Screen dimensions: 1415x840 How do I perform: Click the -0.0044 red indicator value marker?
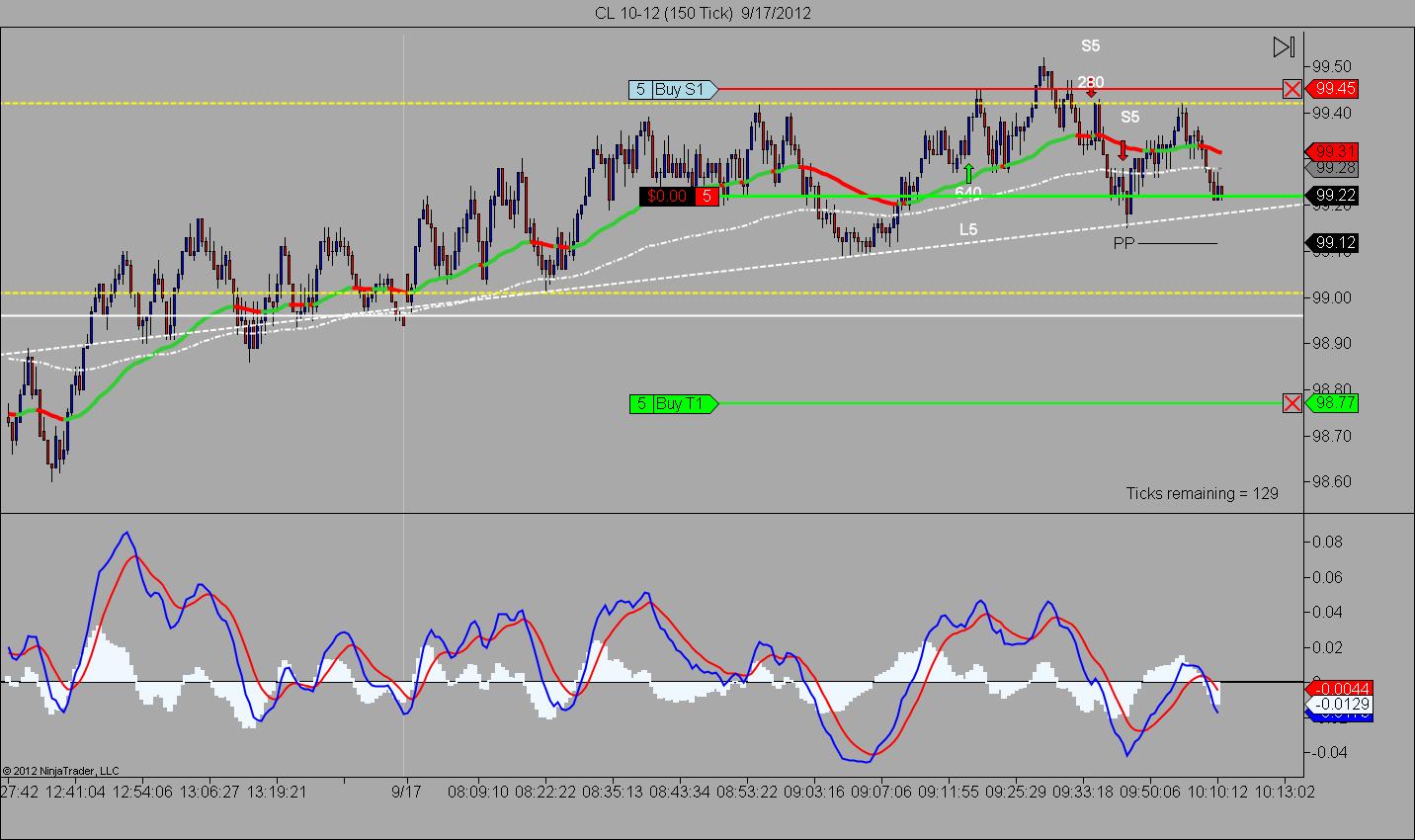coord(1333,688)
